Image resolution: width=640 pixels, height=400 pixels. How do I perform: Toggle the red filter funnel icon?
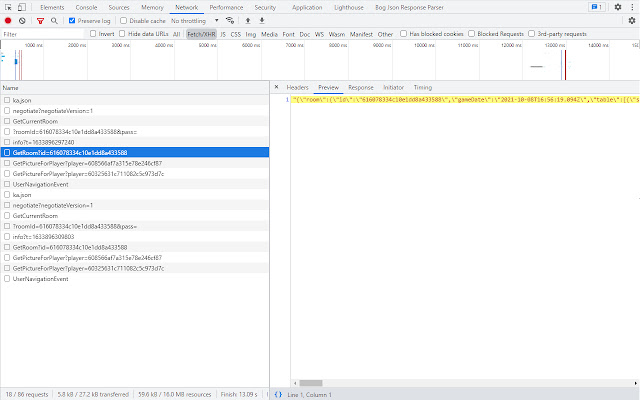pyautogui.click(x=40, y=20)
